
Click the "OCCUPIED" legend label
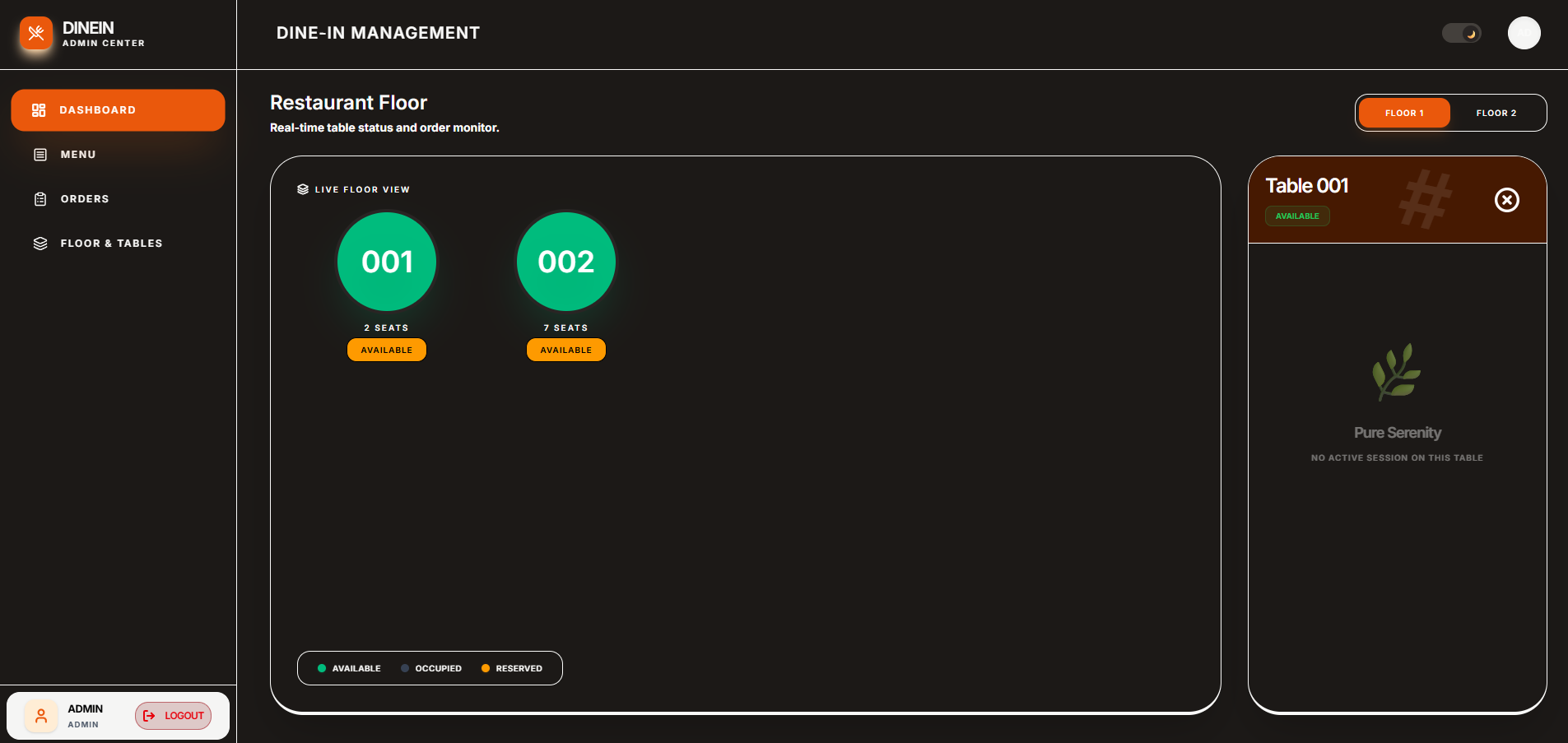pyautogui.click(x=439, y=668)
